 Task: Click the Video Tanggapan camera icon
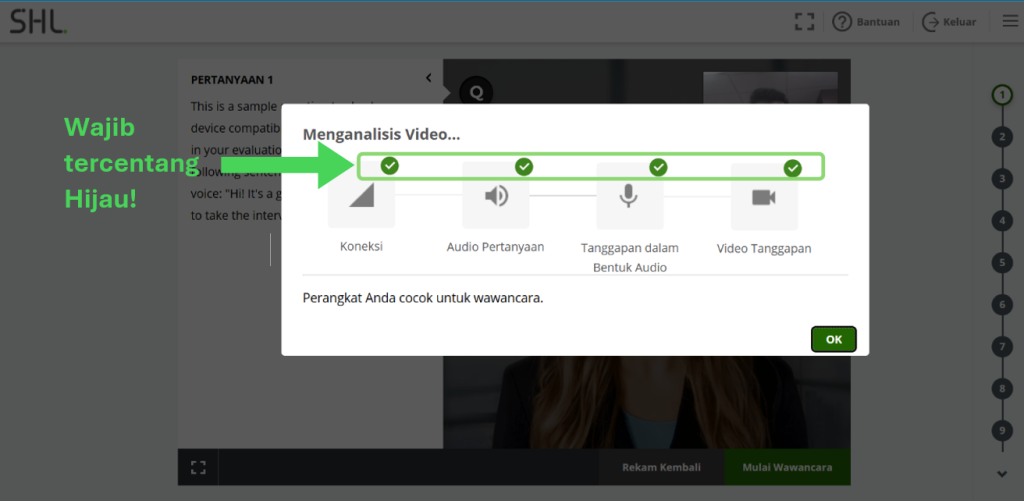pyautogui.click(x=764, y=197)
